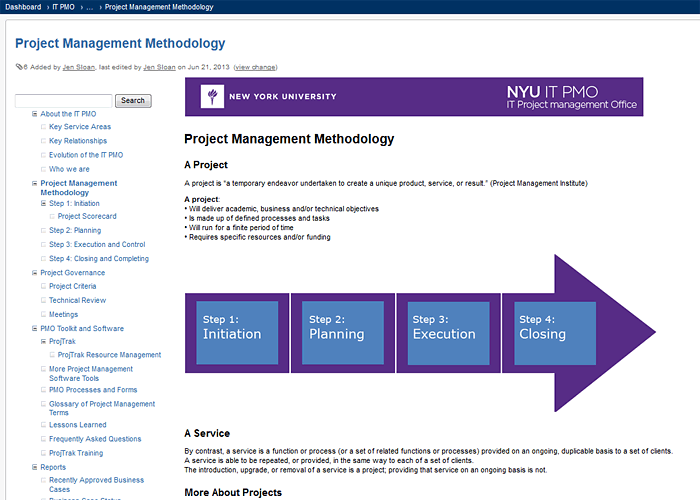The width and height of the screenshot is (700, 500).
Task: Collapse the PMO Toolkit and Software node
Action: click(34, 329)
